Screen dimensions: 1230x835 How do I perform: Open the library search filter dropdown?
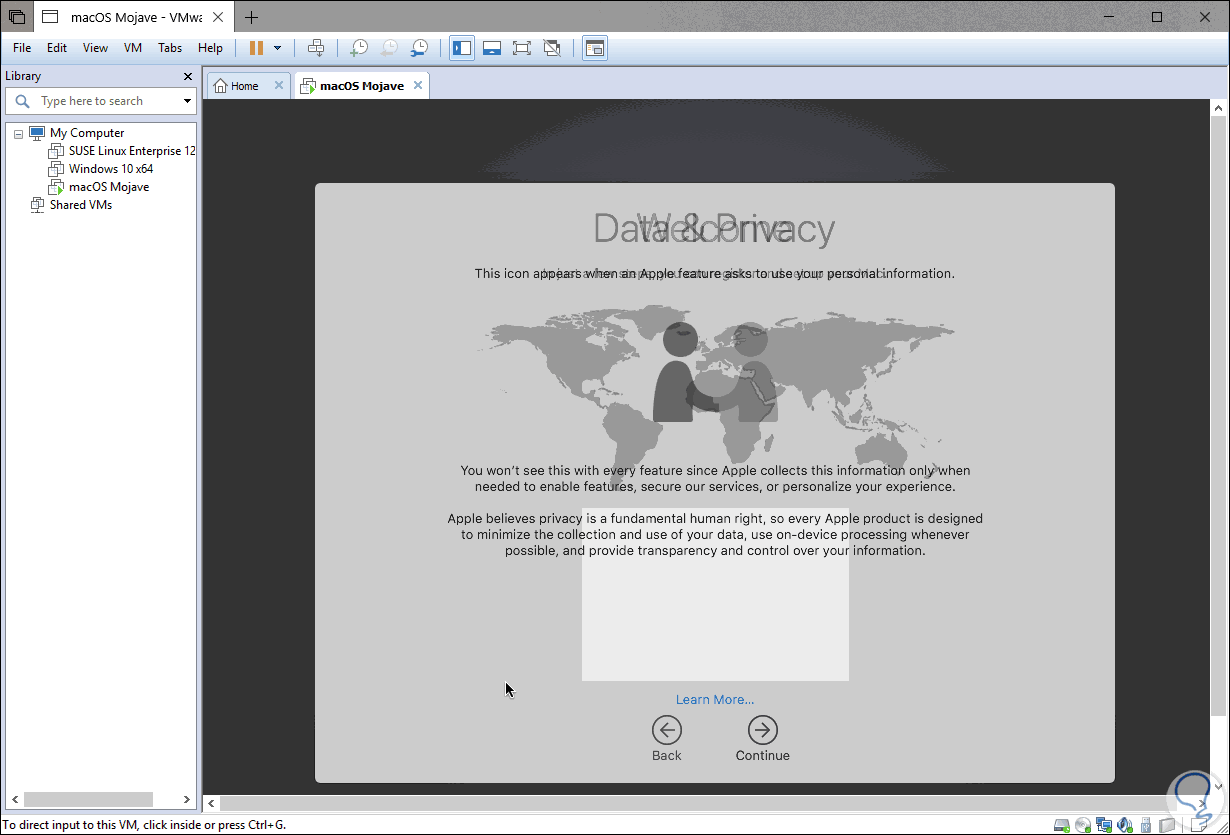[187, 101]
